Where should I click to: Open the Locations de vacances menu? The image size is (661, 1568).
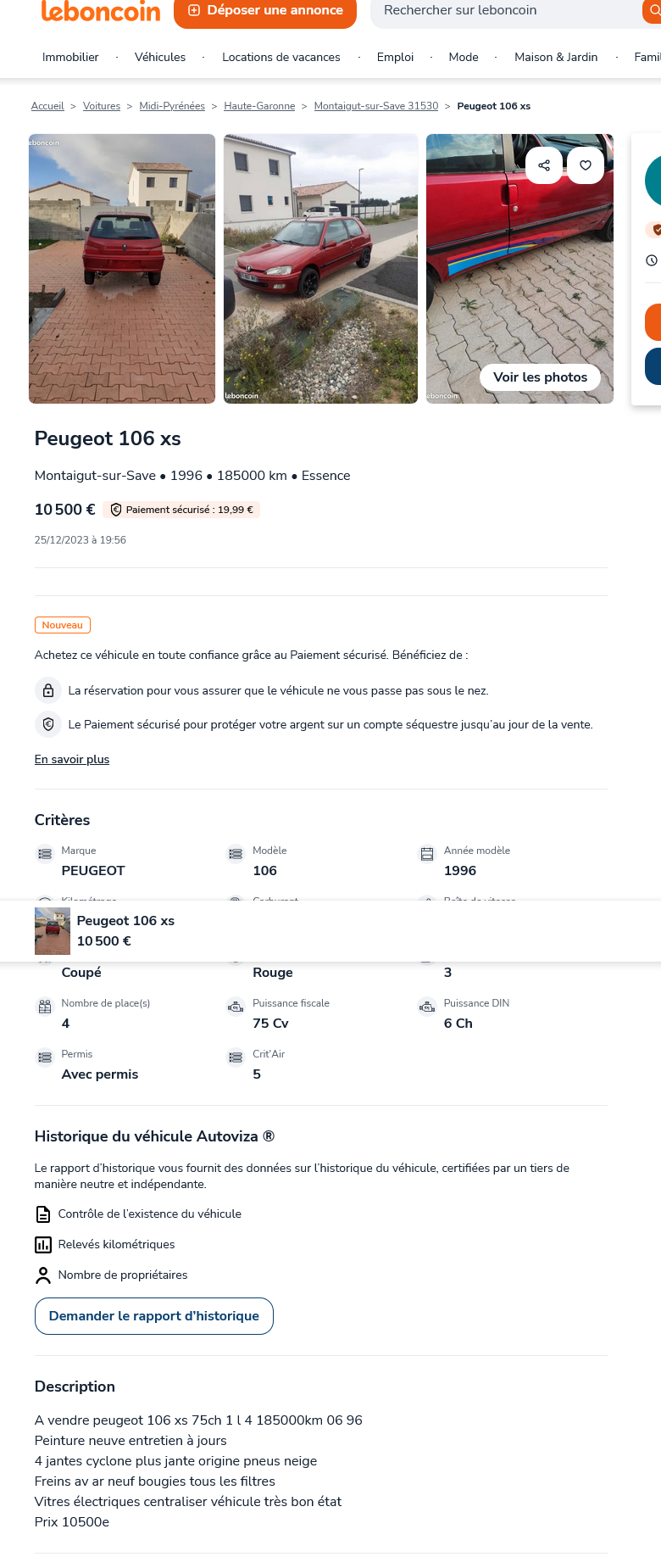point(281,57)
